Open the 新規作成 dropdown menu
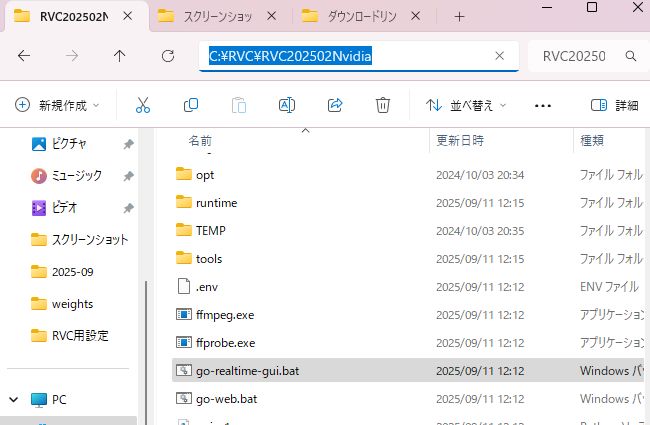This screenshot has width=650, height=425. click(x=58, y=105)
